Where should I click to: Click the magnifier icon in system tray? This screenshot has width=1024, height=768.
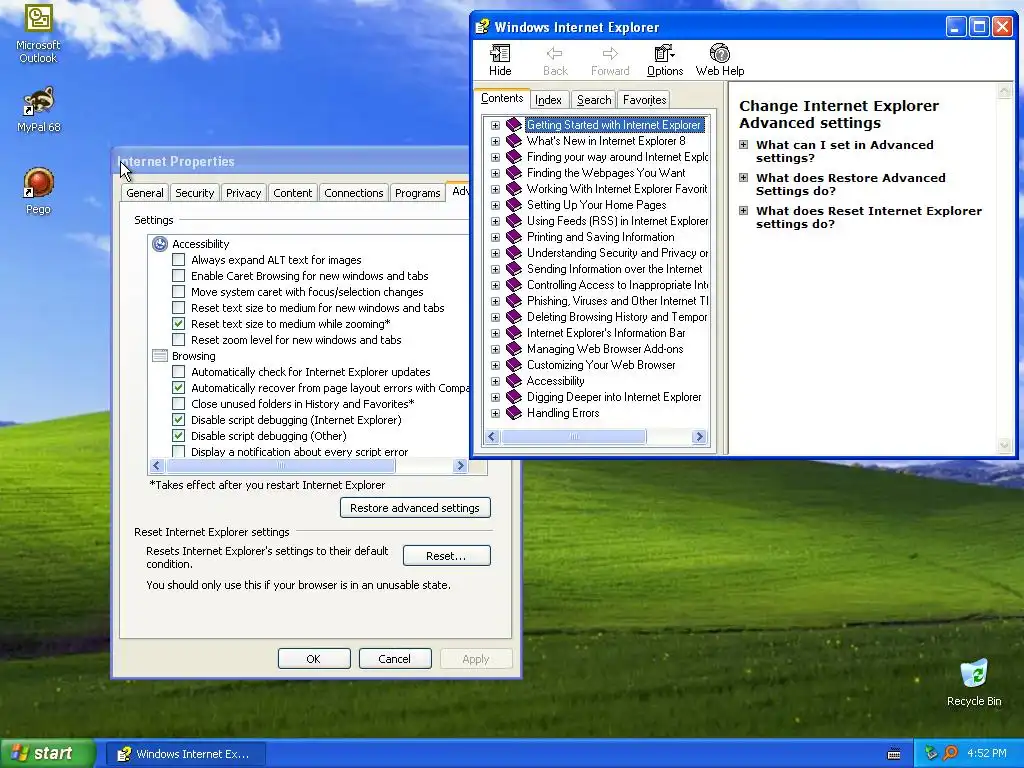950,753
